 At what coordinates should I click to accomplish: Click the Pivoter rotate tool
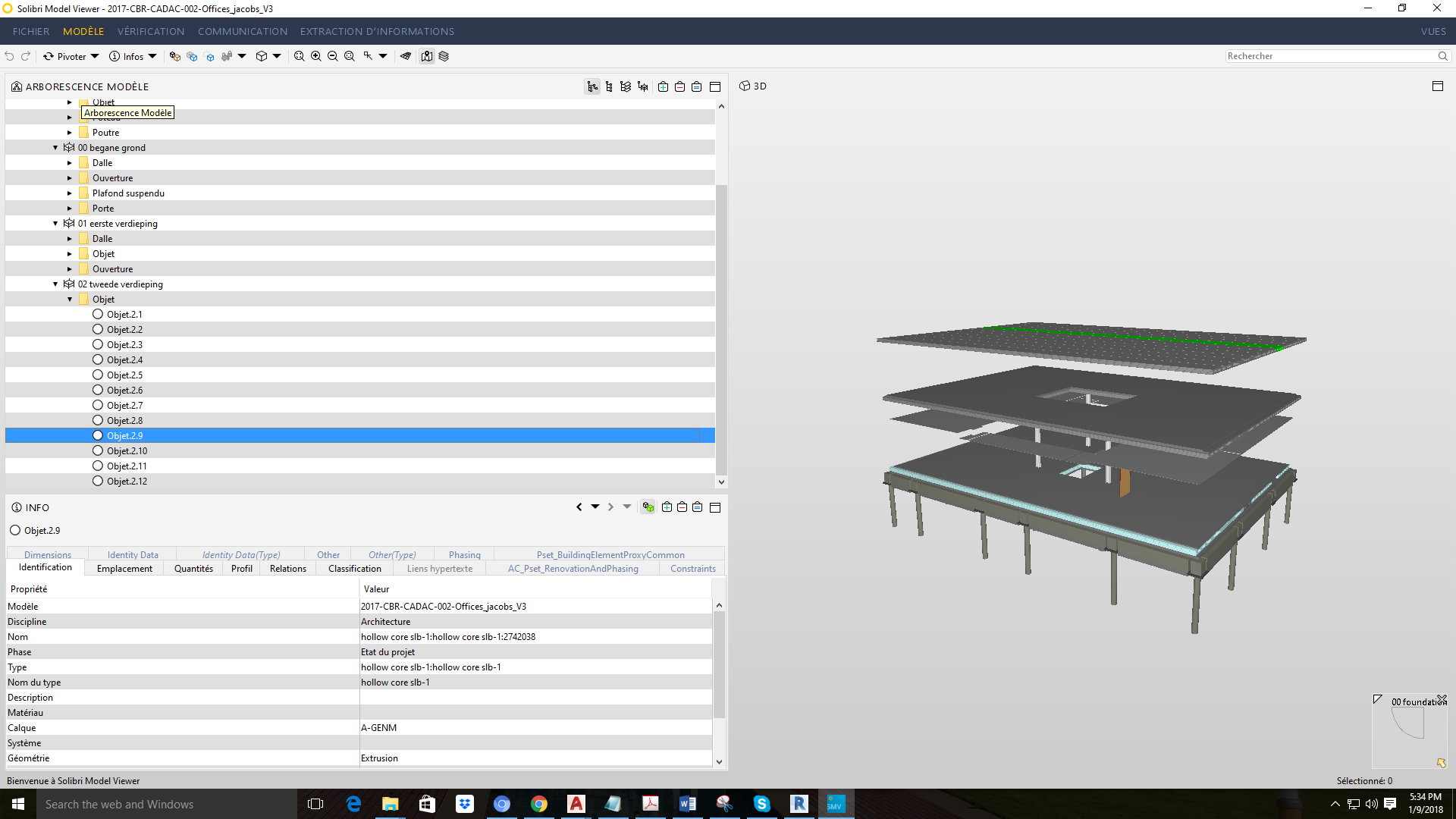[x=65, y=56]
